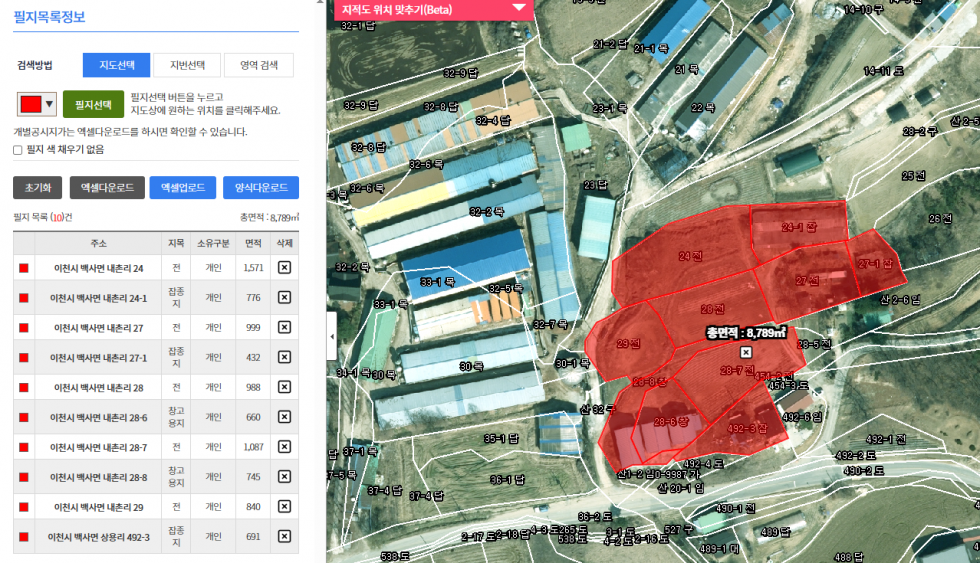Delete the 내촌리 24-1 parcel row
This screenshot has height=563, width=980.
click(x=284, y=297)
